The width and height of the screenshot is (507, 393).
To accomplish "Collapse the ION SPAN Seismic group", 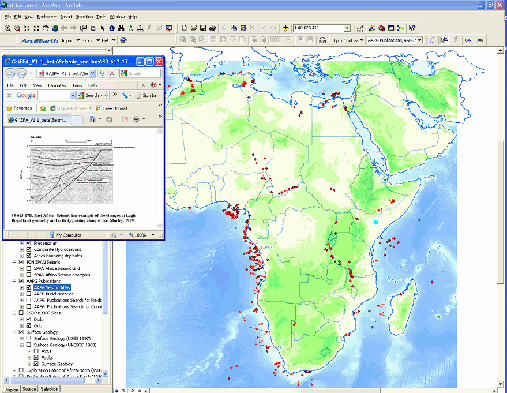I will 15,262.
